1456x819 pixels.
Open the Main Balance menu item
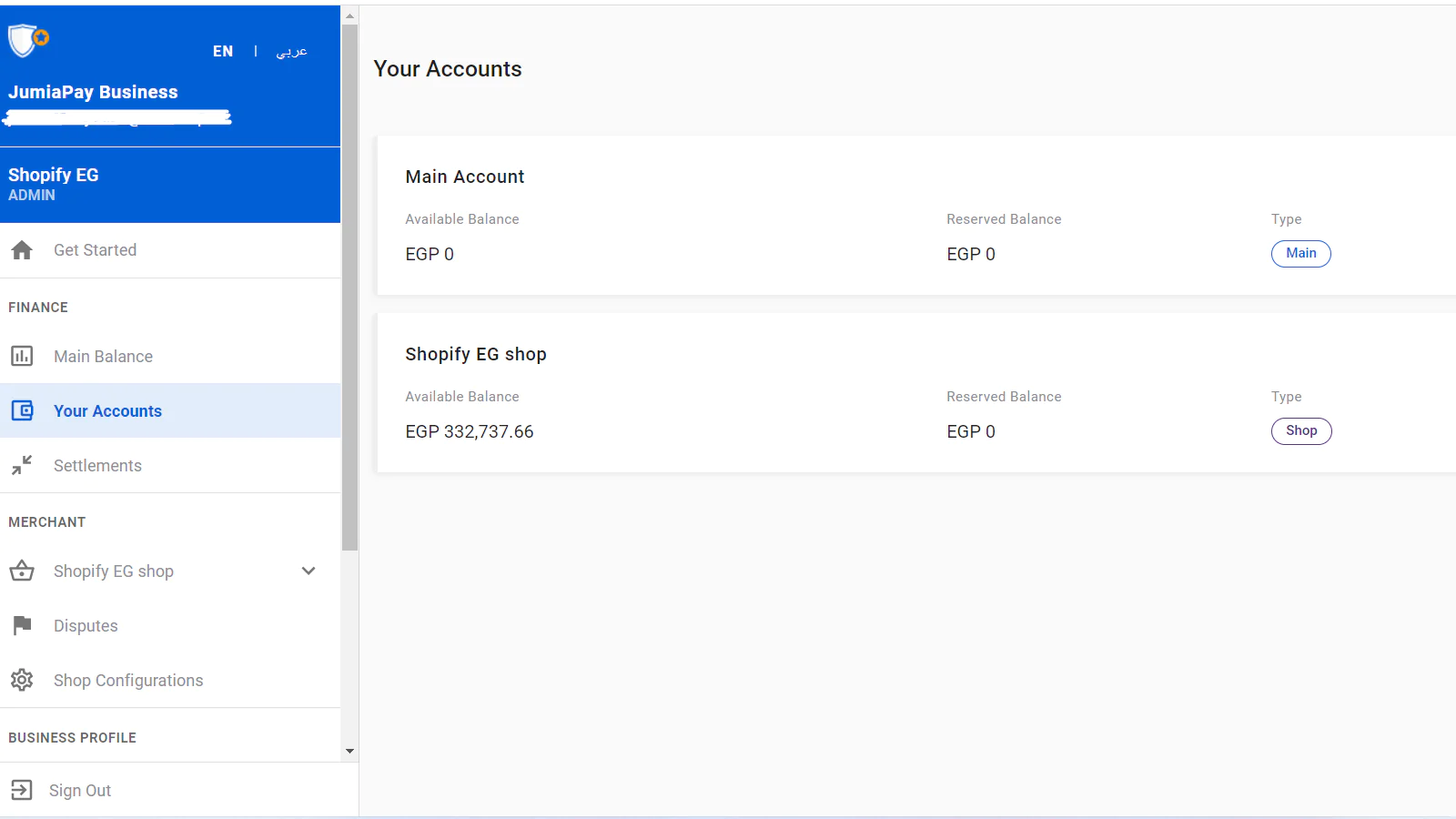pos(103,357)
